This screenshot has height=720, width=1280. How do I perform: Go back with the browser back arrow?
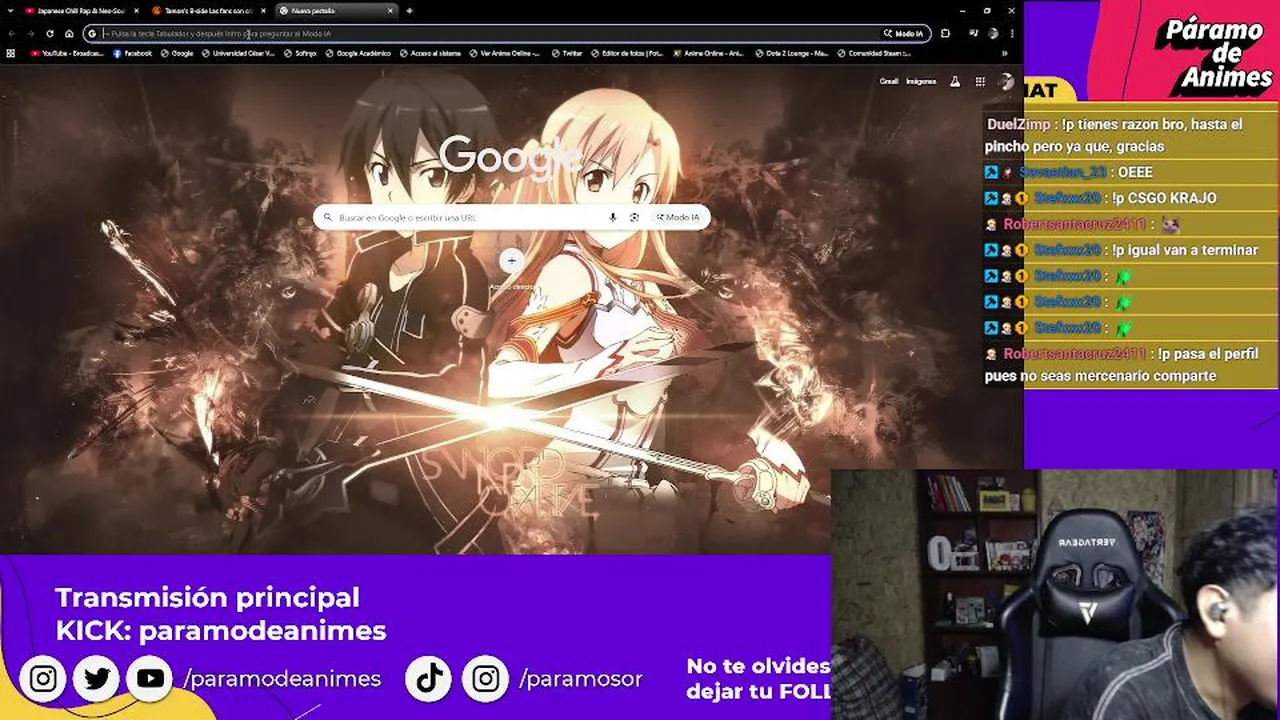pyautogui.click(x=12, y=33)
